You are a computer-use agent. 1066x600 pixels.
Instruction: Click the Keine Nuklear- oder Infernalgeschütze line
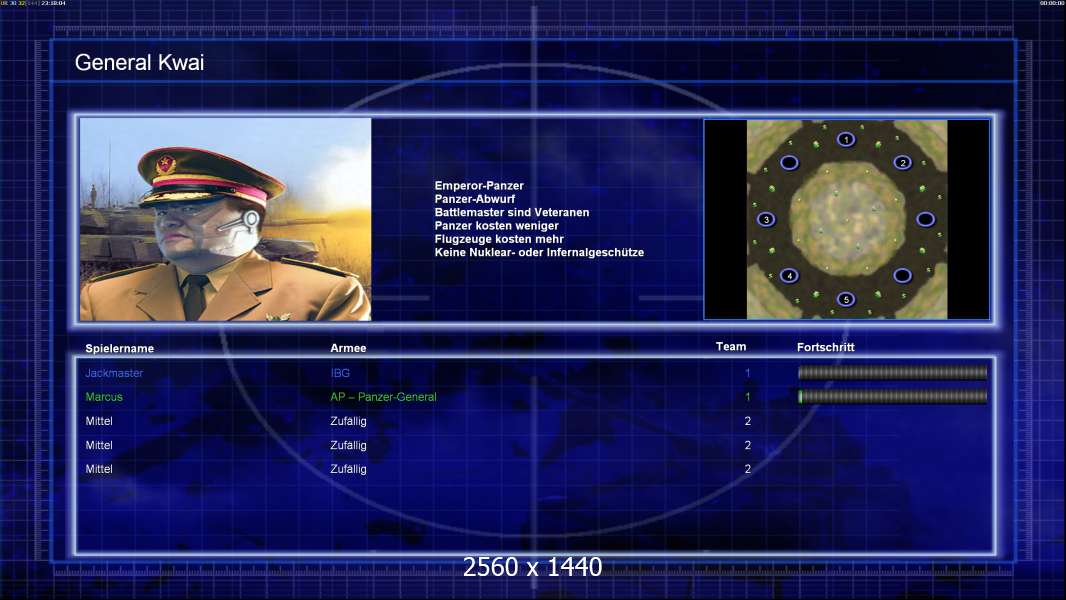tap(539, 252)
